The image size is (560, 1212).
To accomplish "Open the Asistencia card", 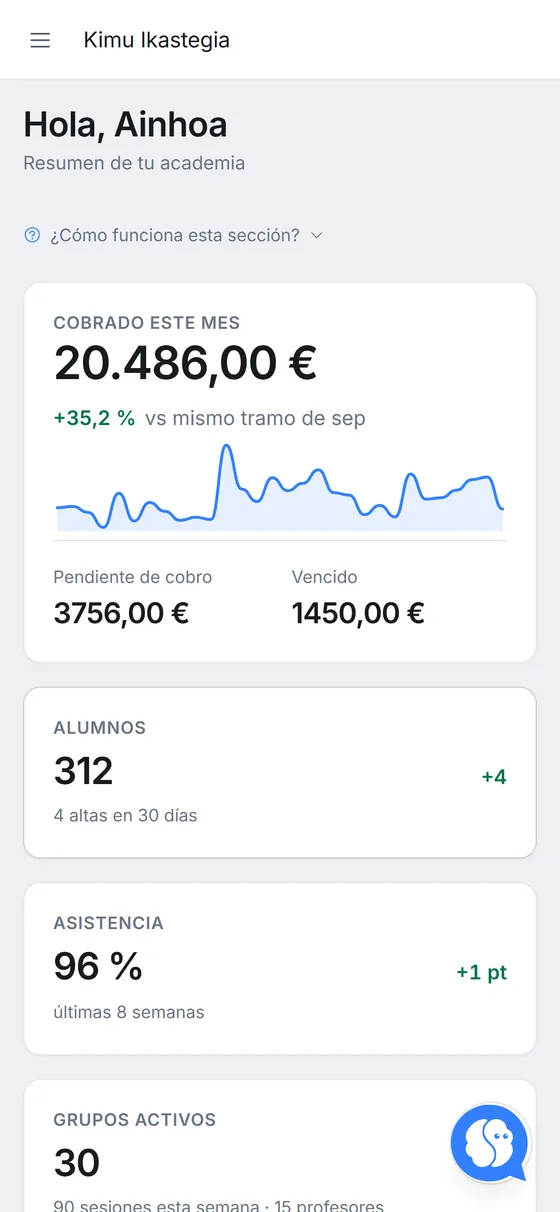I will [280, 968].
